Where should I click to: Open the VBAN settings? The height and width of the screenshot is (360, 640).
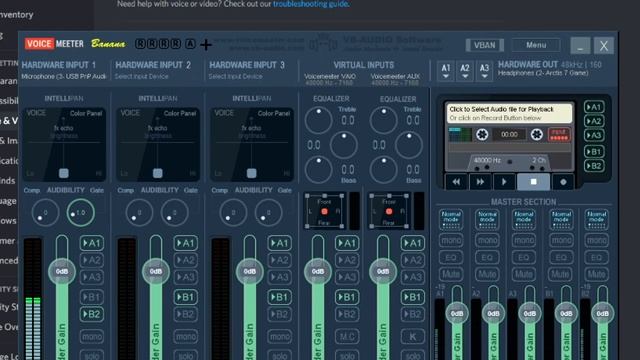point(484,45)
